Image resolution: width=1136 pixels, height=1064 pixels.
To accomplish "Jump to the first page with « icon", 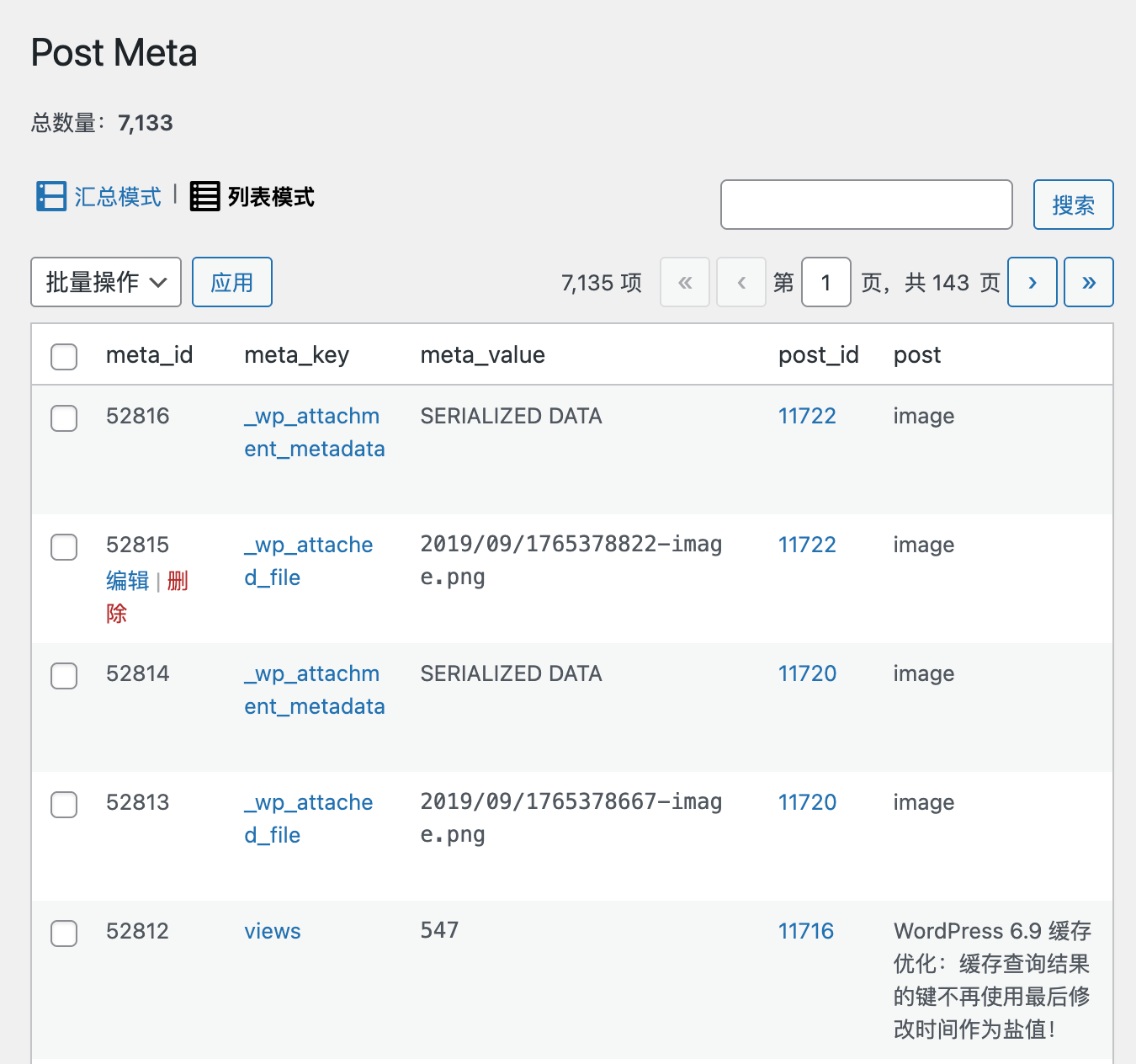I will [x=684, y=282].
